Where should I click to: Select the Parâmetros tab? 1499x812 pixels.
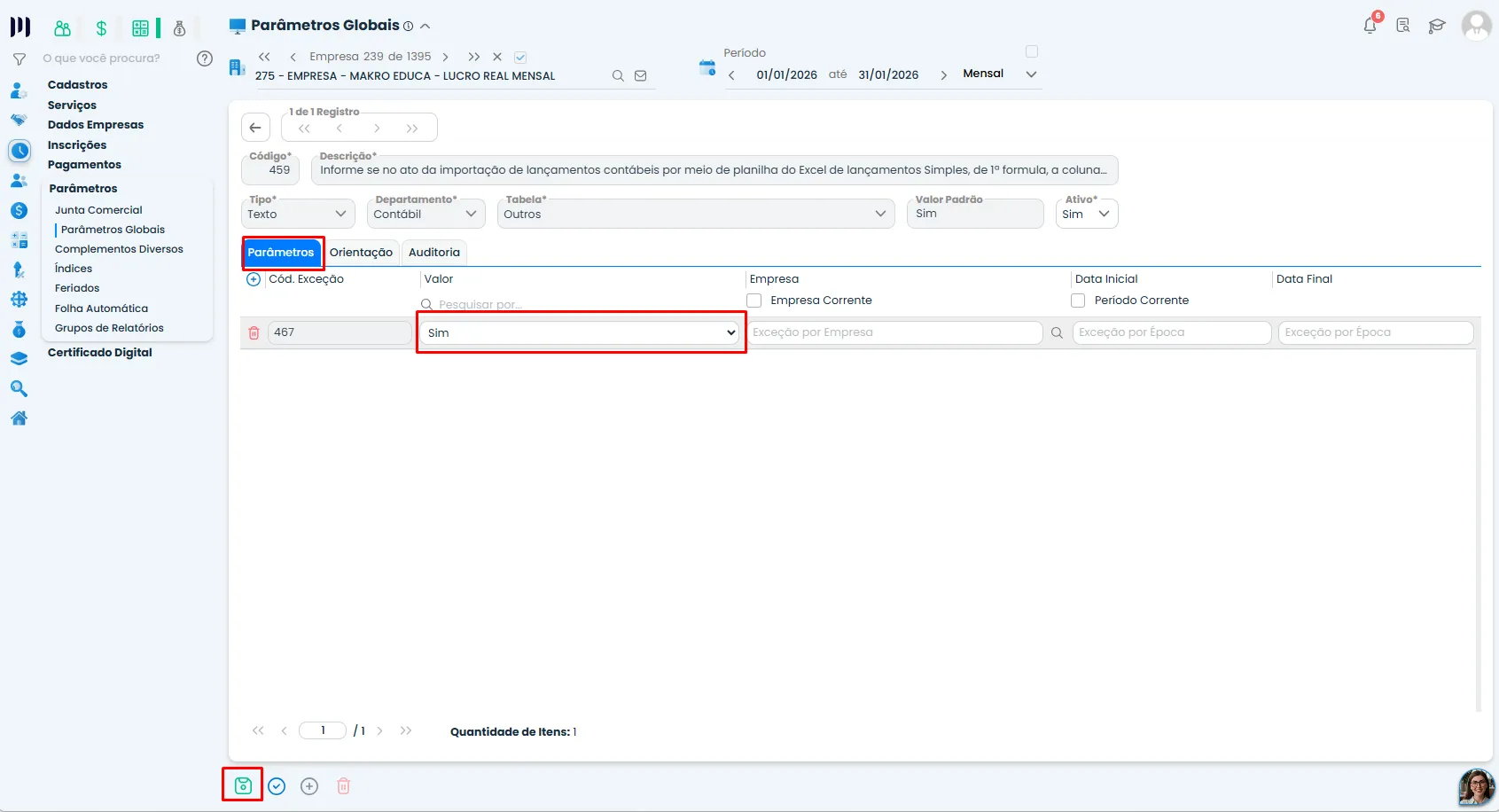(281, 253)
